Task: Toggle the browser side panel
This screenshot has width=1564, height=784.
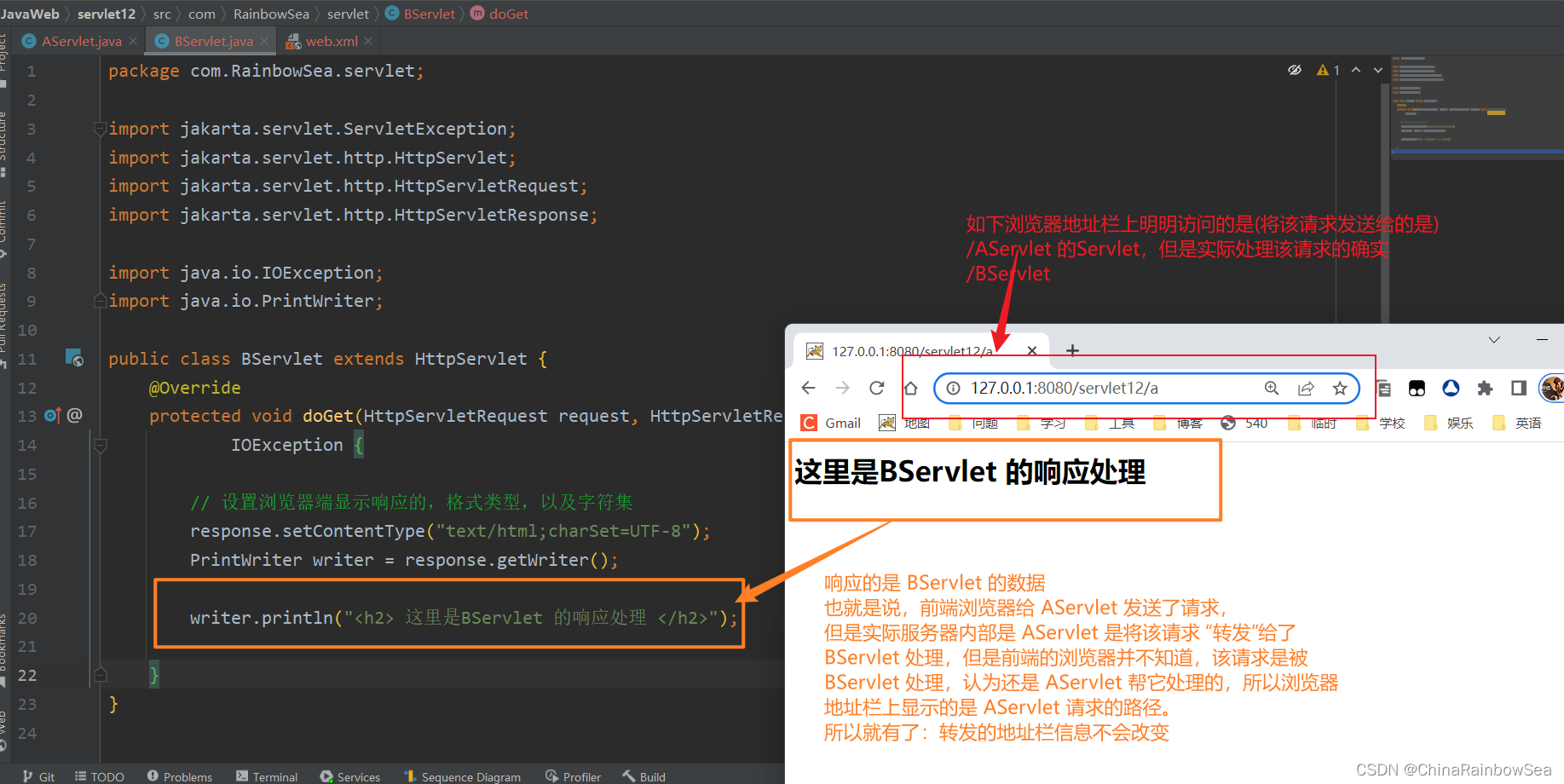Action: coord(1519,389)
